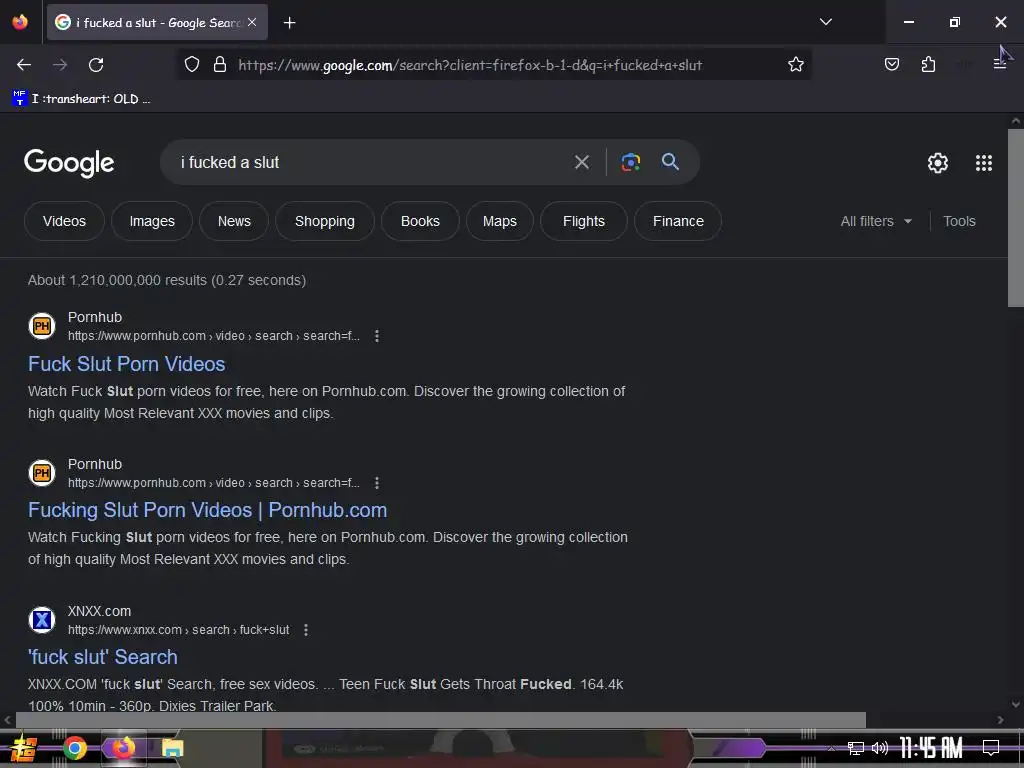List all tabs dropdown arrow
The image size is (1024, 768).
[x=825, y=22]
